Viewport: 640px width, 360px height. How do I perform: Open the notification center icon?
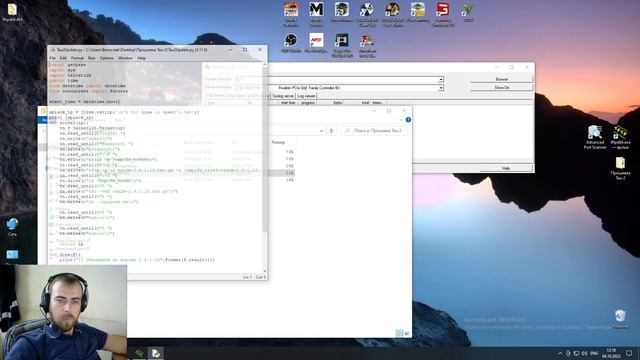click(x=629, y=353)
